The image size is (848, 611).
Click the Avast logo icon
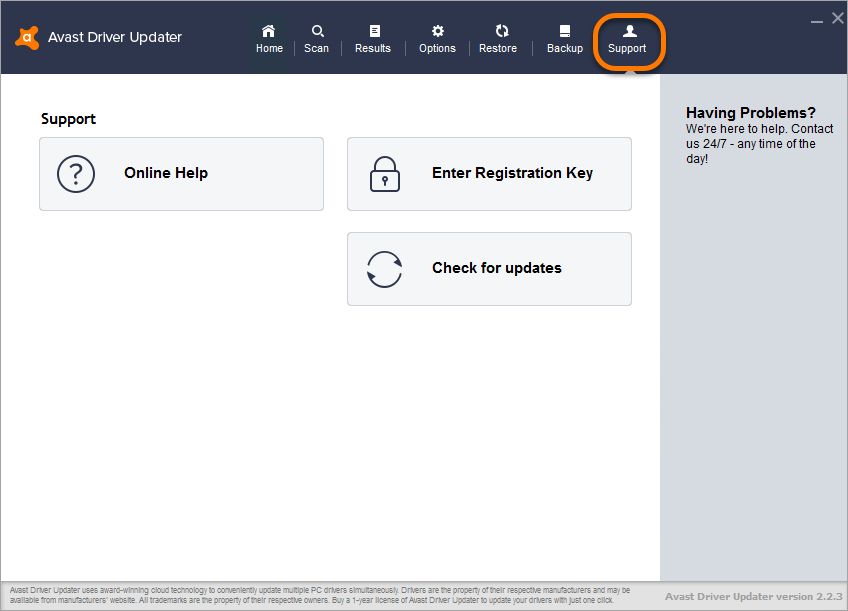27,37
